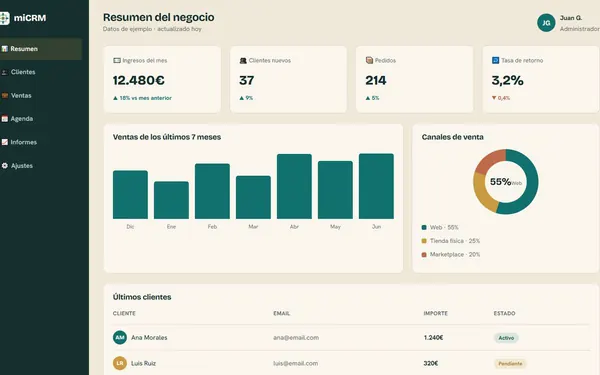Click the Juan G. user name
This screenshot has width=600, height=375.
[571, 18]
